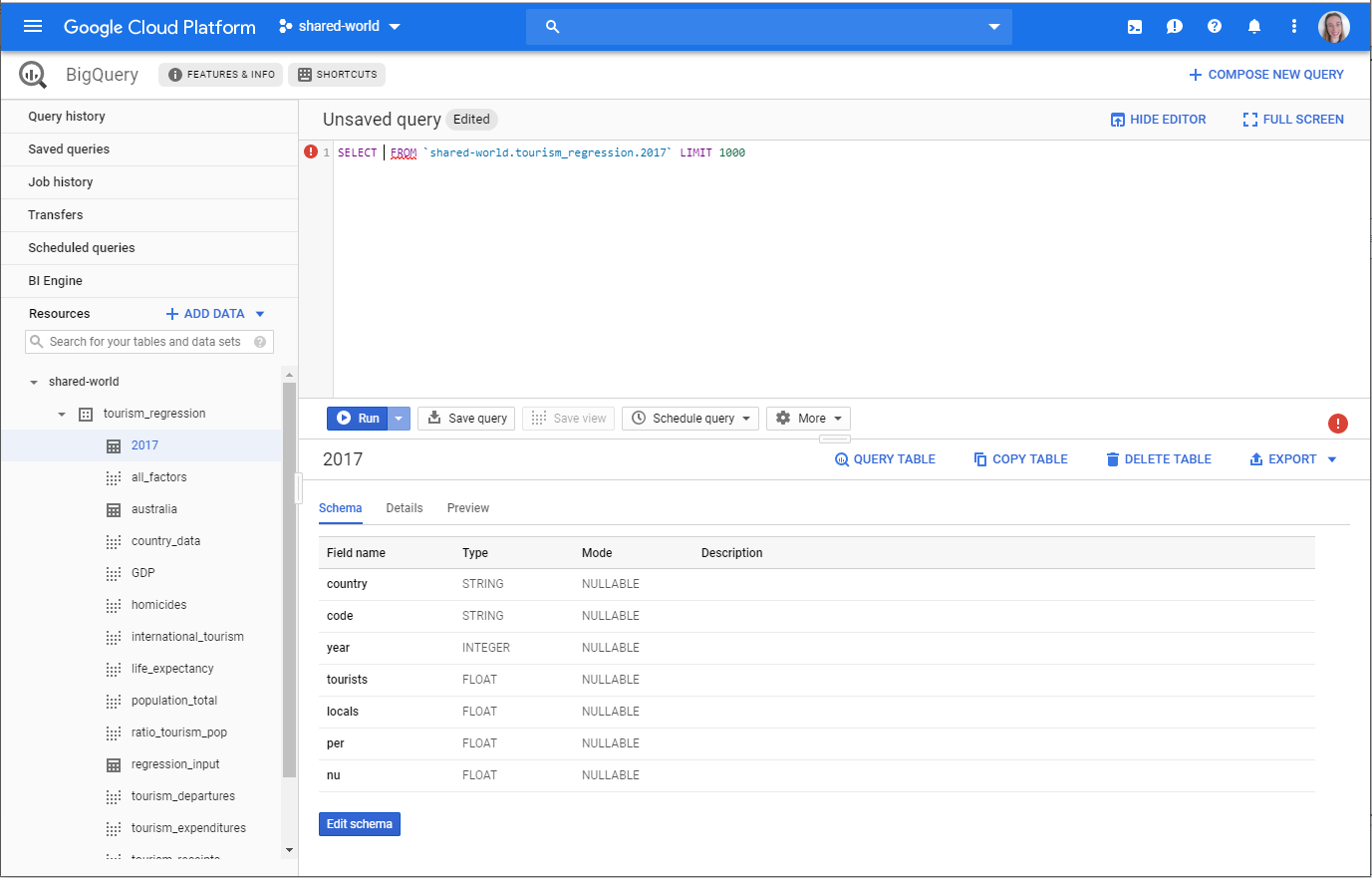The image size is (1372, 878).
Task: Open Shortcuts chip
Action: coord(337,75)
